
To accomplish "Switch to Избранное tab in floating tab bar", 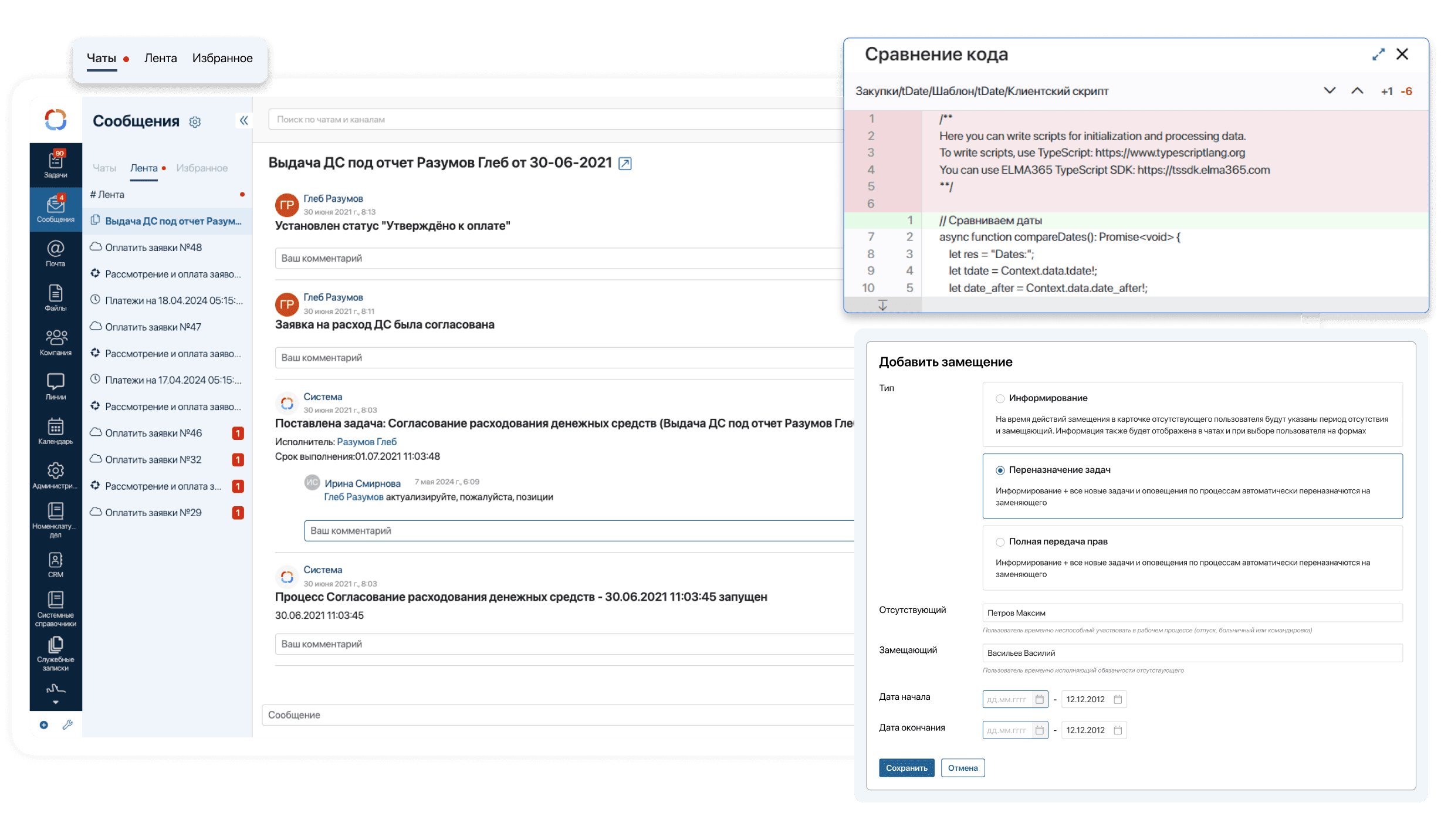I will click(x=222, y=58).
